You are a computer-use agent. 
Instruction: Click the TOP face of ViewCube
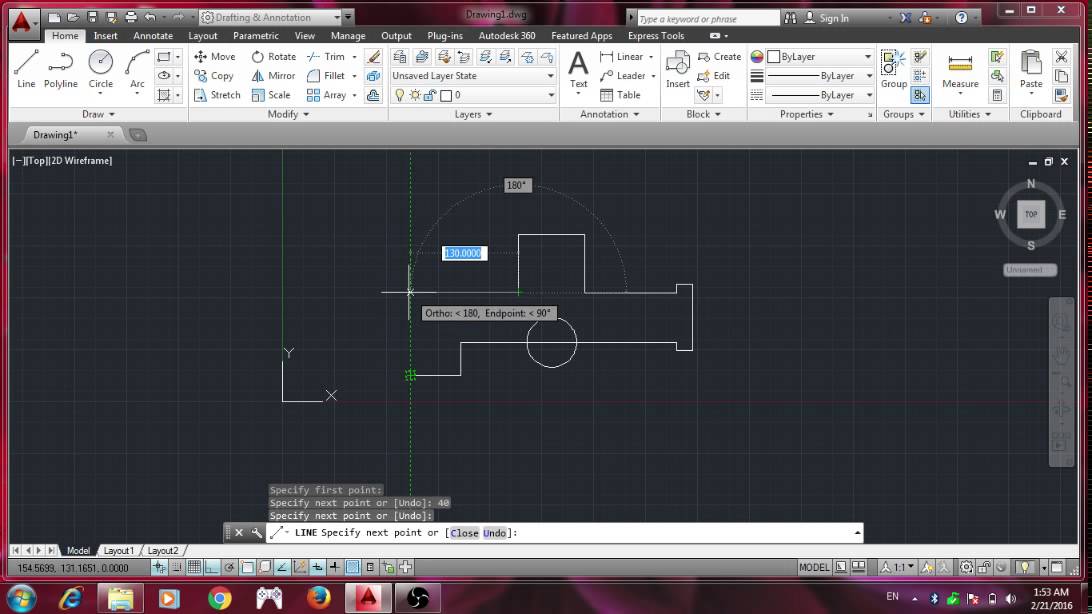(1031, 214)
